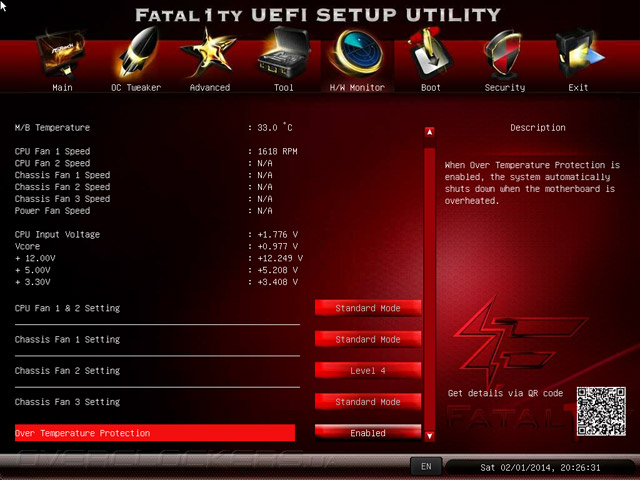Viewport: 640px width, 480px height.
Task: Select the Over Temperature Protection row
Action: coord(155,433)
